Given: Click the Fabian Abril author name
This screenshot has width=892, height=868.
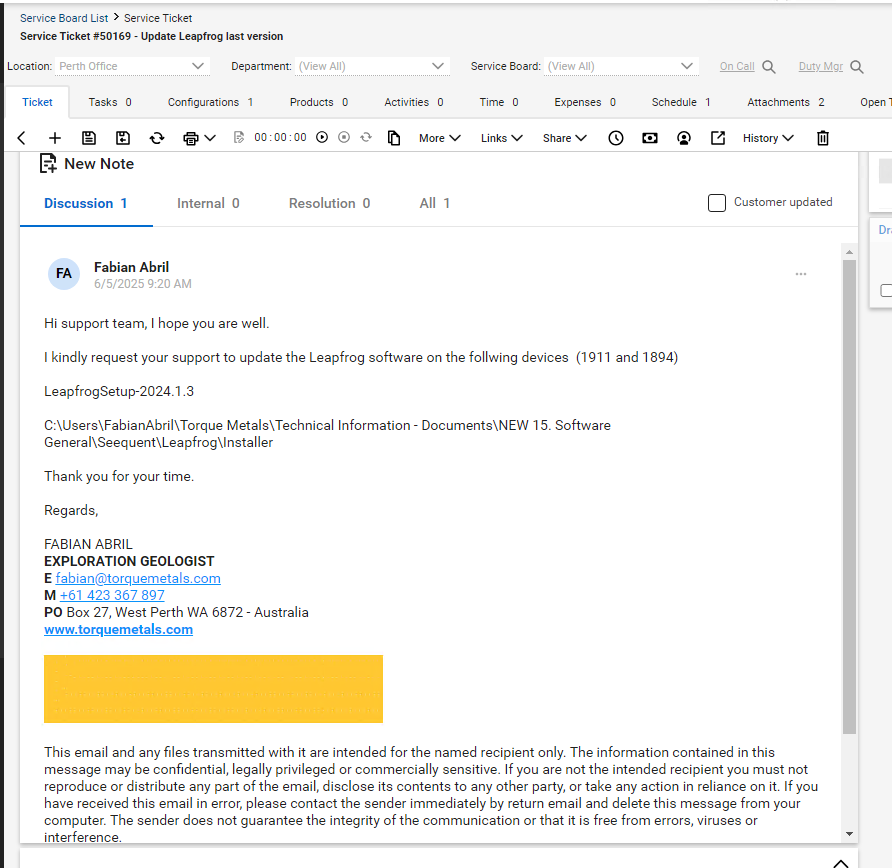Looking at the screenshot, I should (131, 267).
